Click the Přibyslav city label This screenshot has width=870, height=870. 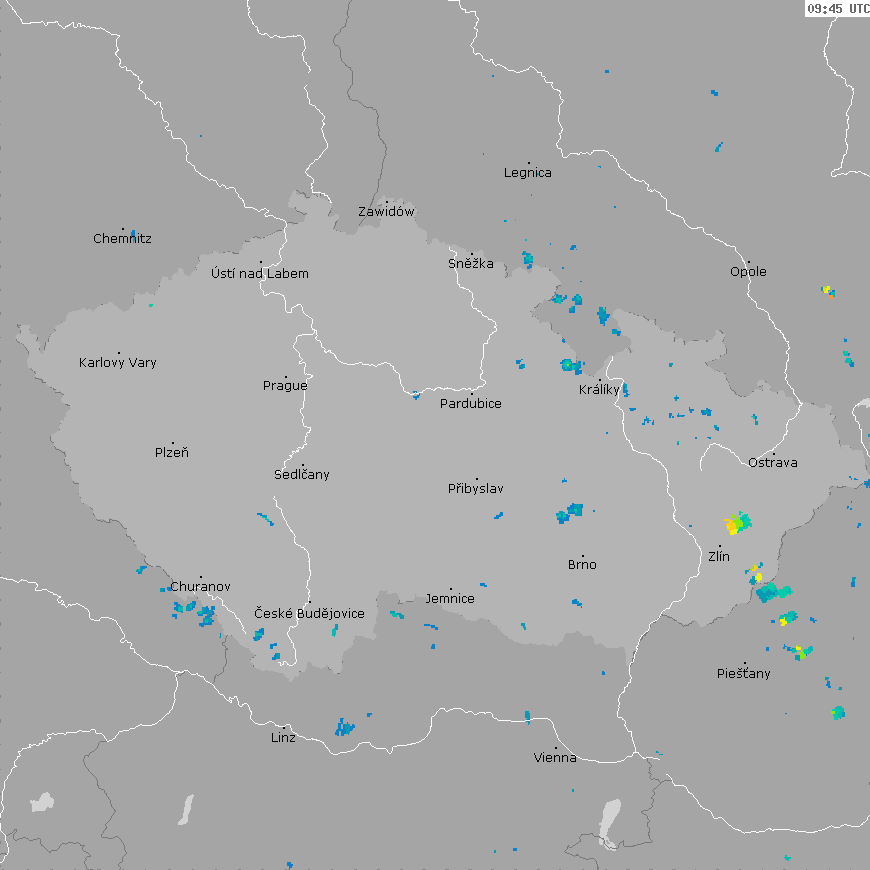476,489
